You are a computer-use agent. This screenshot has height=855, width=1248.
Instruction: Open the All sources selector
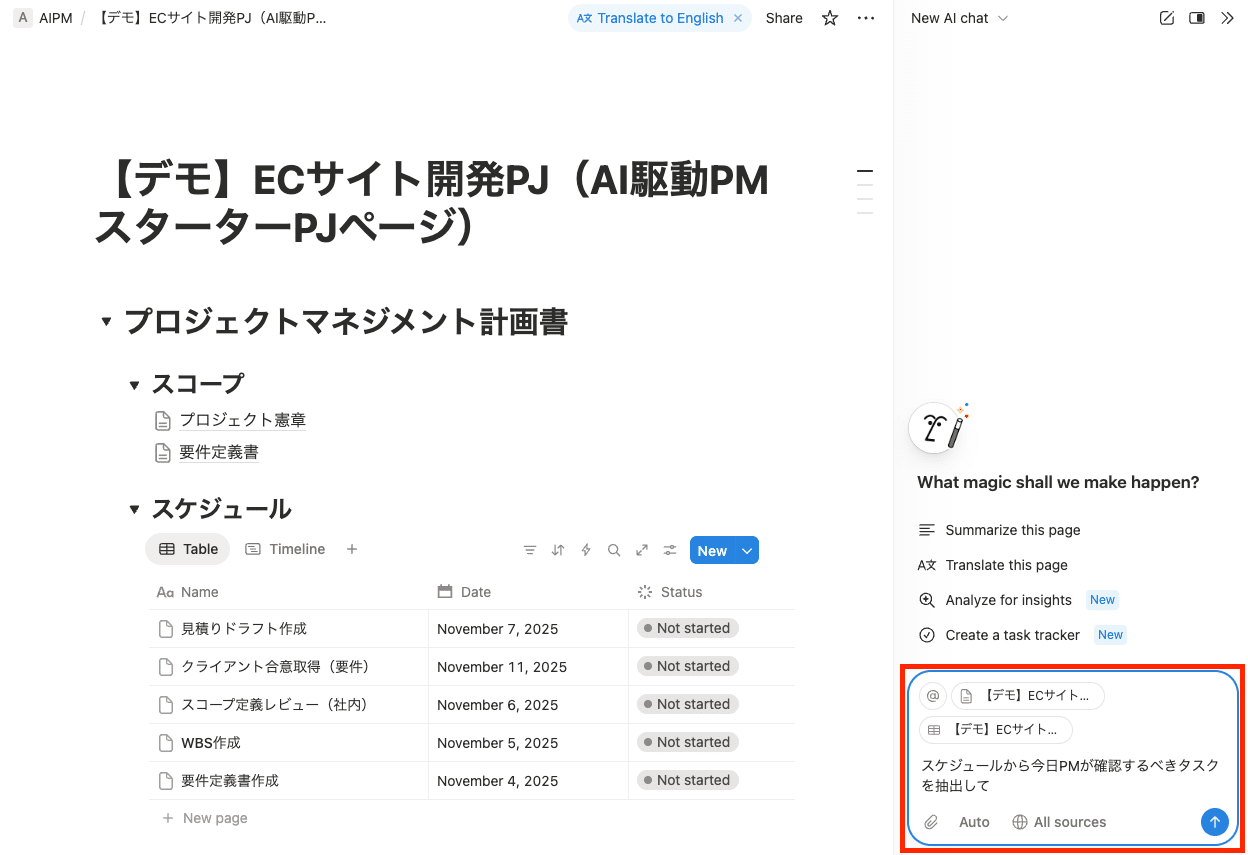point(1059,822)
